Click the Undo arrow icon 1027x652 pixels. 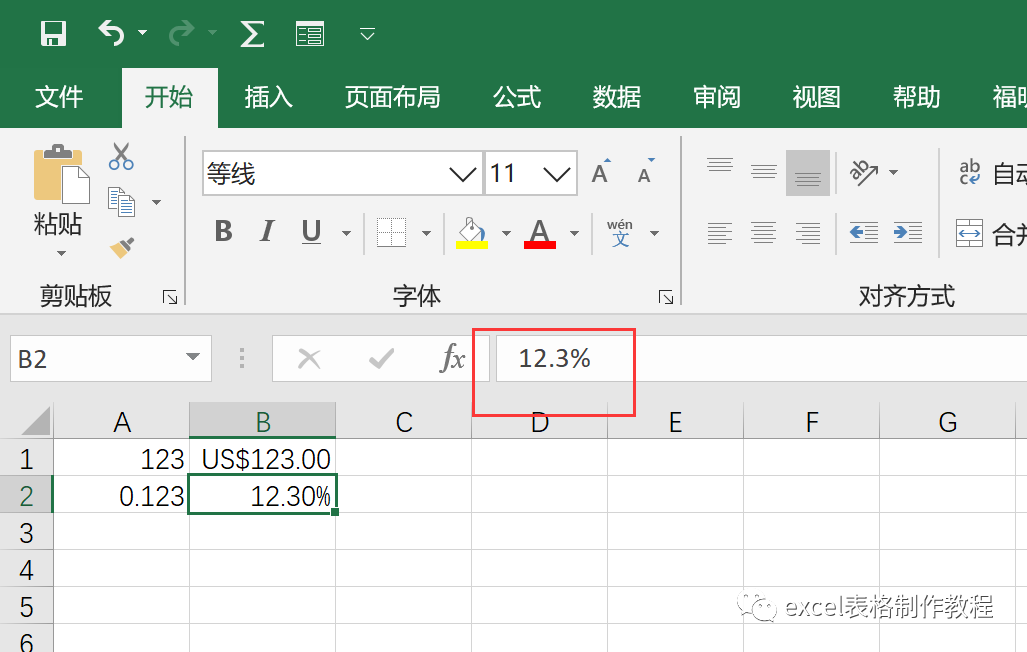tap(111, 33)
